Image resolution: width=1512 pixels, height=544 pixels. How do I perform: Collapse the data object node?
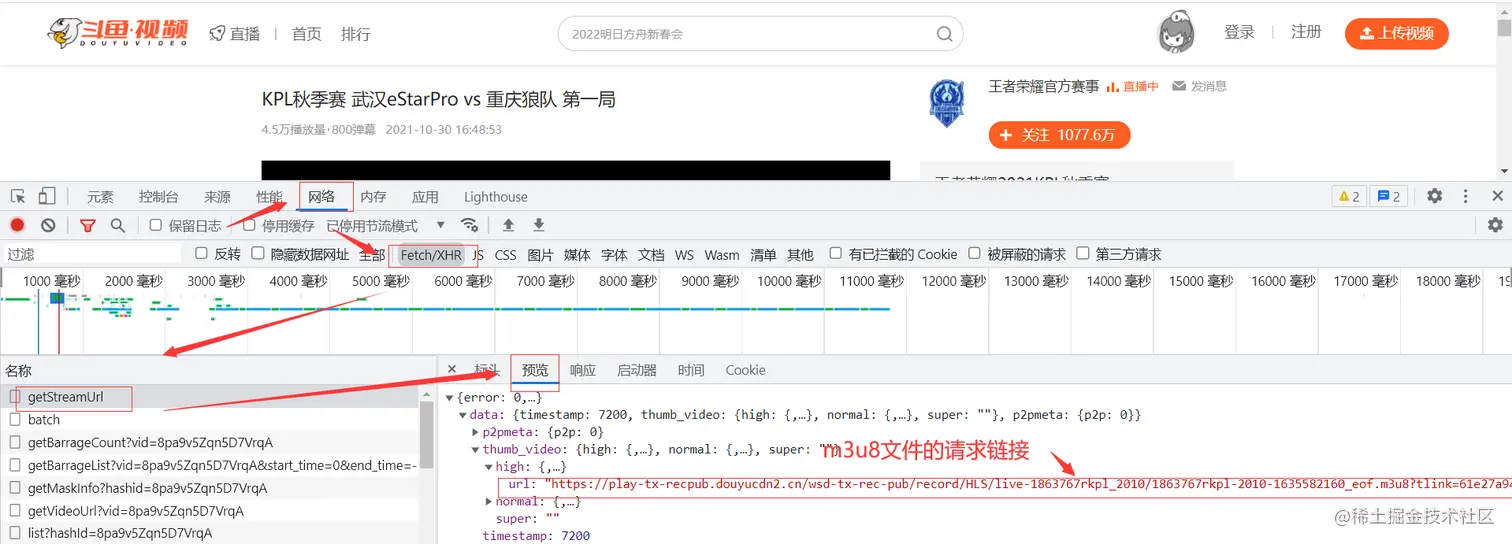point(462,414)
